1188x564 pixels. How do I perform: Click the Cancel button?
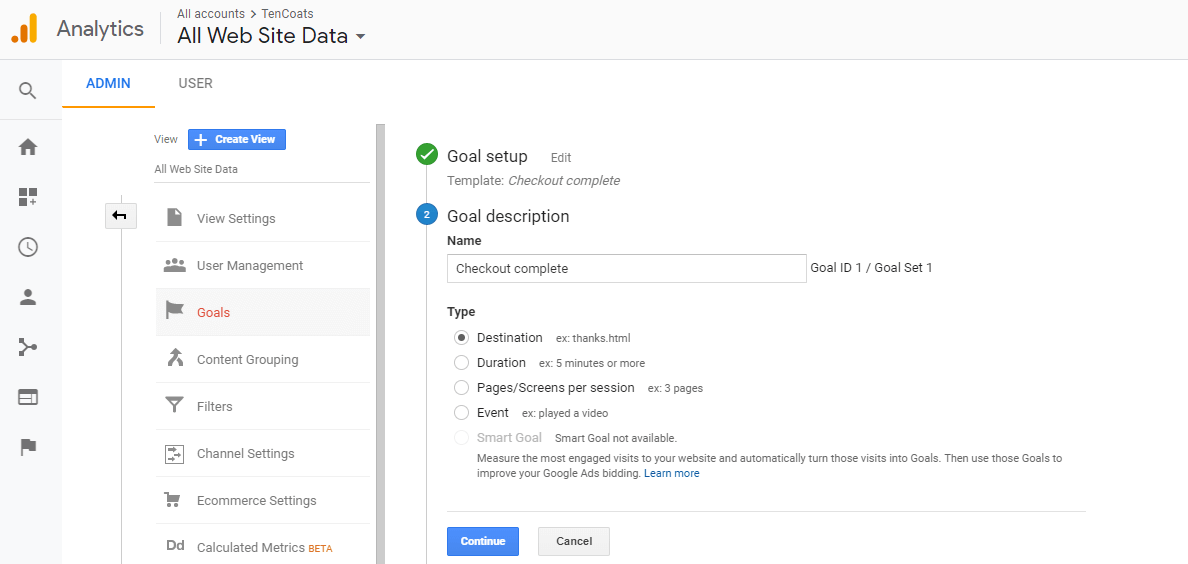[x=574, y=541]
